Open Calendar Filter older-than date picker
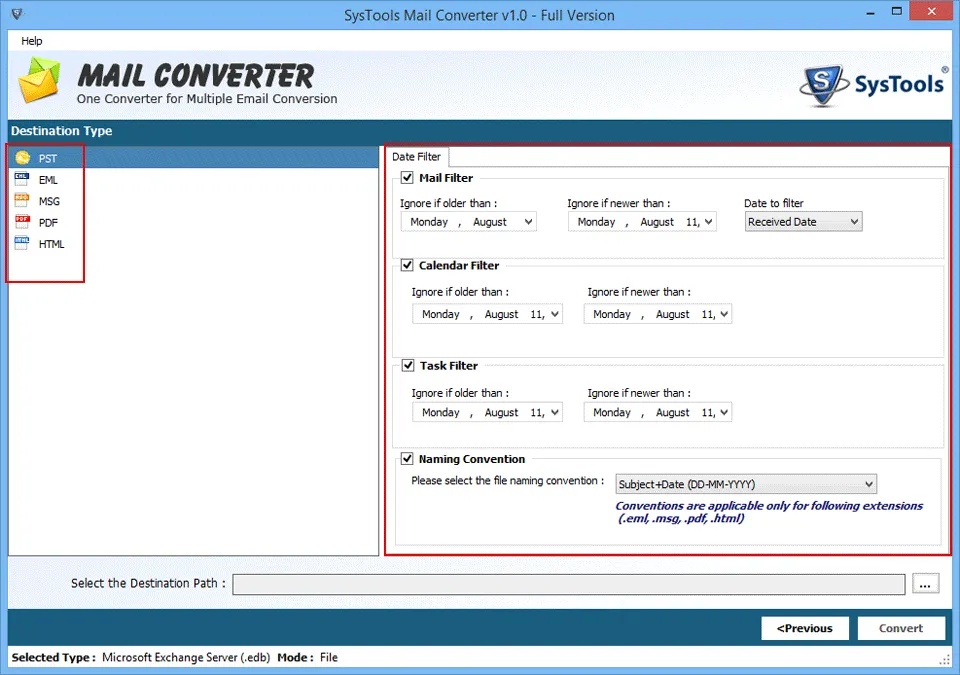 coord(555,314)
